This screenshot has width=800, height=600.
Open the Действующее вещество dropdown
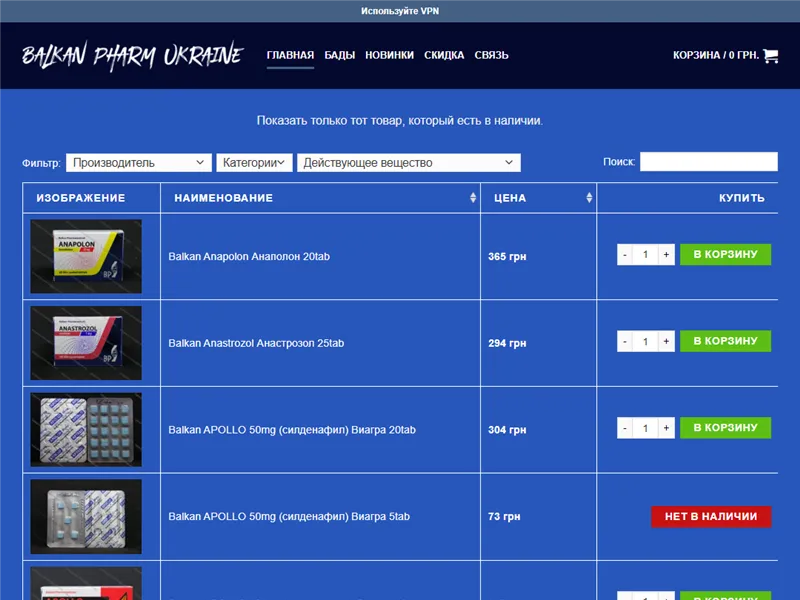pos(408,162)
